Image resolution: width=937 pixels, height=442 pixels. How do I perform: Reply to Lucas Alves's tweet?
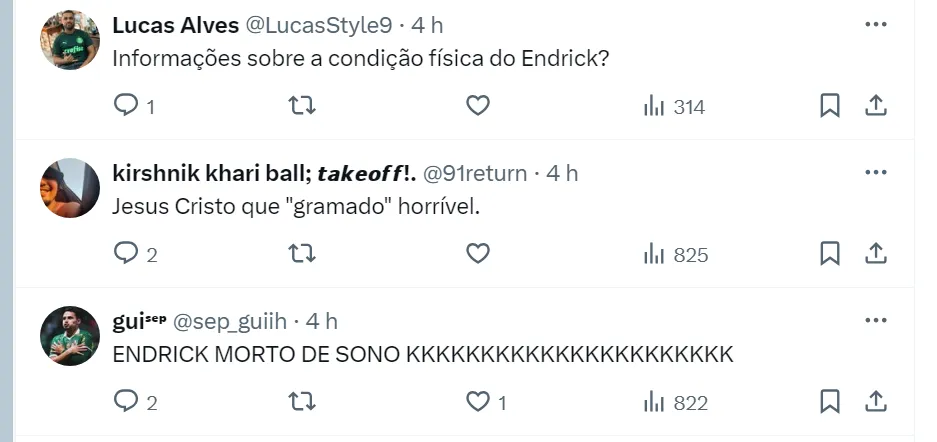pos(126,106)
